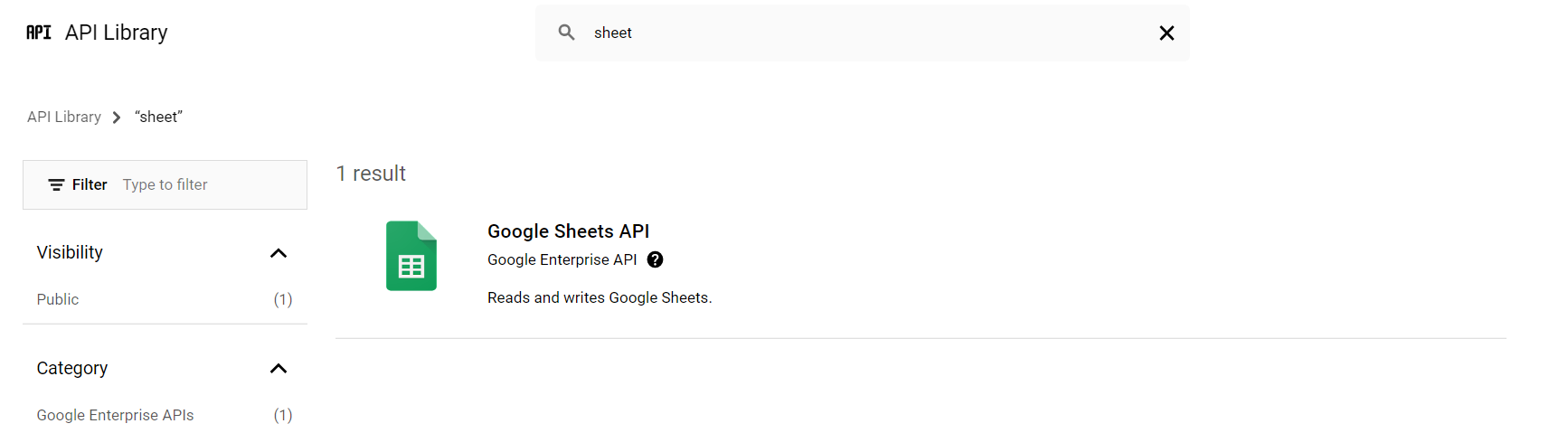This screenshot has width=1568, height=433.
Task: Click the green Google Sheets icon
Action: [411, 256]
